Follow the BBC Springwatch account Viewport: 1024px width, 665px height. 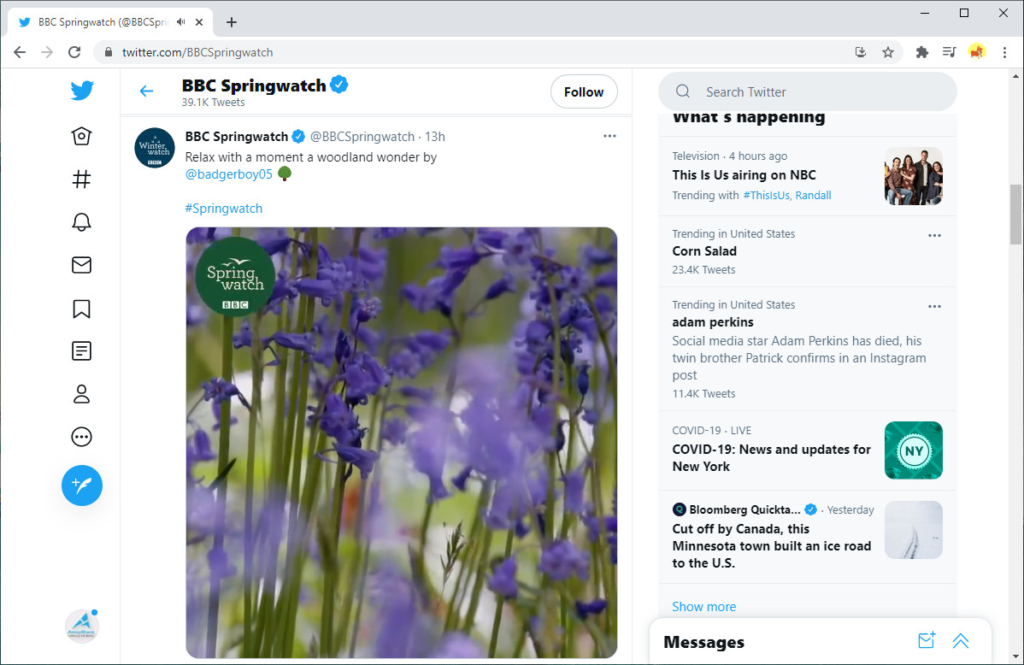click(x=583, y=91)
